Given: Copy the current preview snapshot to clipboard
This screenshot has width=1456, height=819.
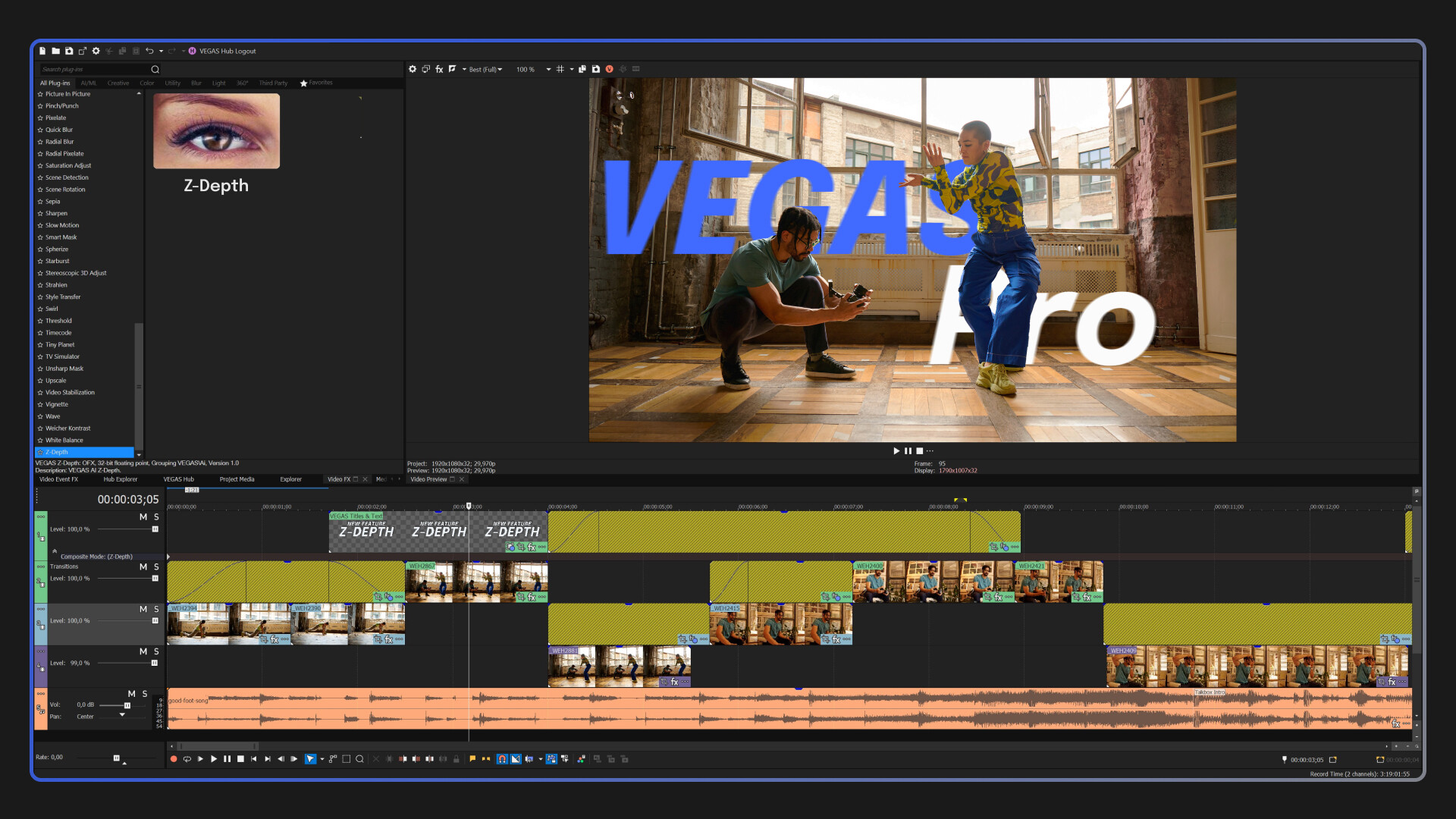Looking at the screenshot, I should click(x=582, y=69).
